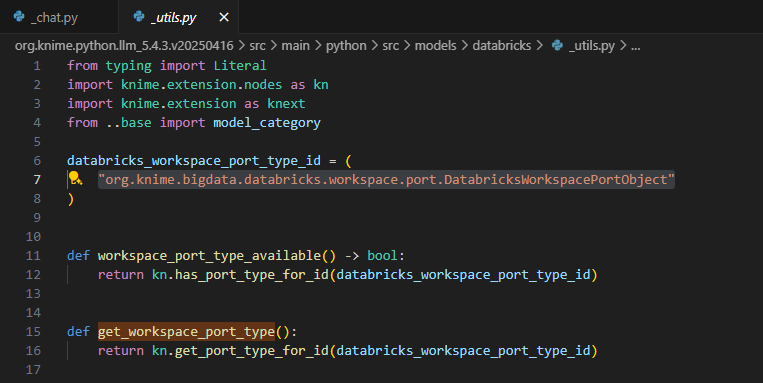Open 'python' breadcrumb segment
The height and width of the screenshot is (383, 763).
[346, 46]
